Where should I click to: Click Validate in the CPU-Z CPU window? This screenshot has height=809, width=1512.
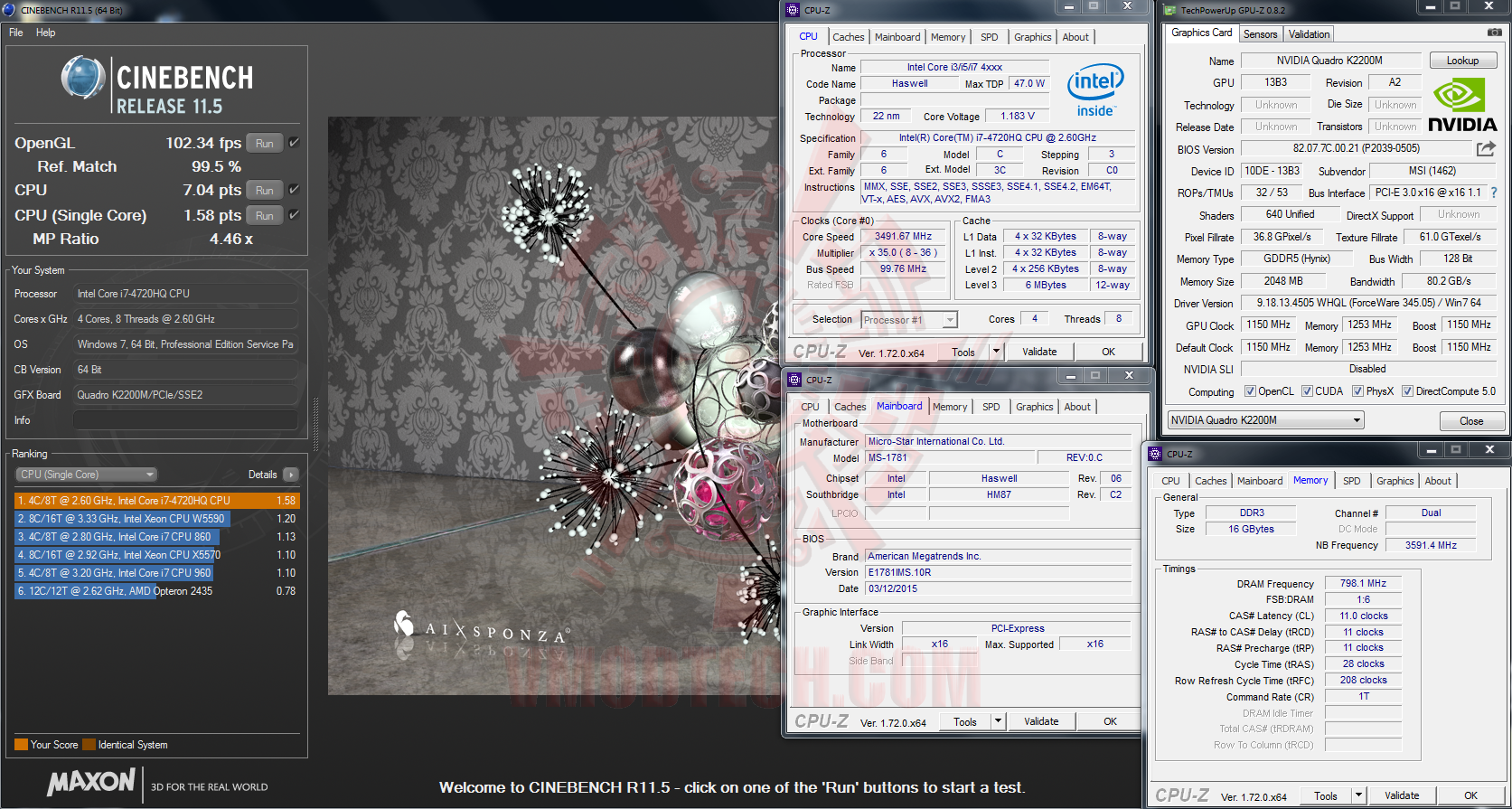[1039, 352]
